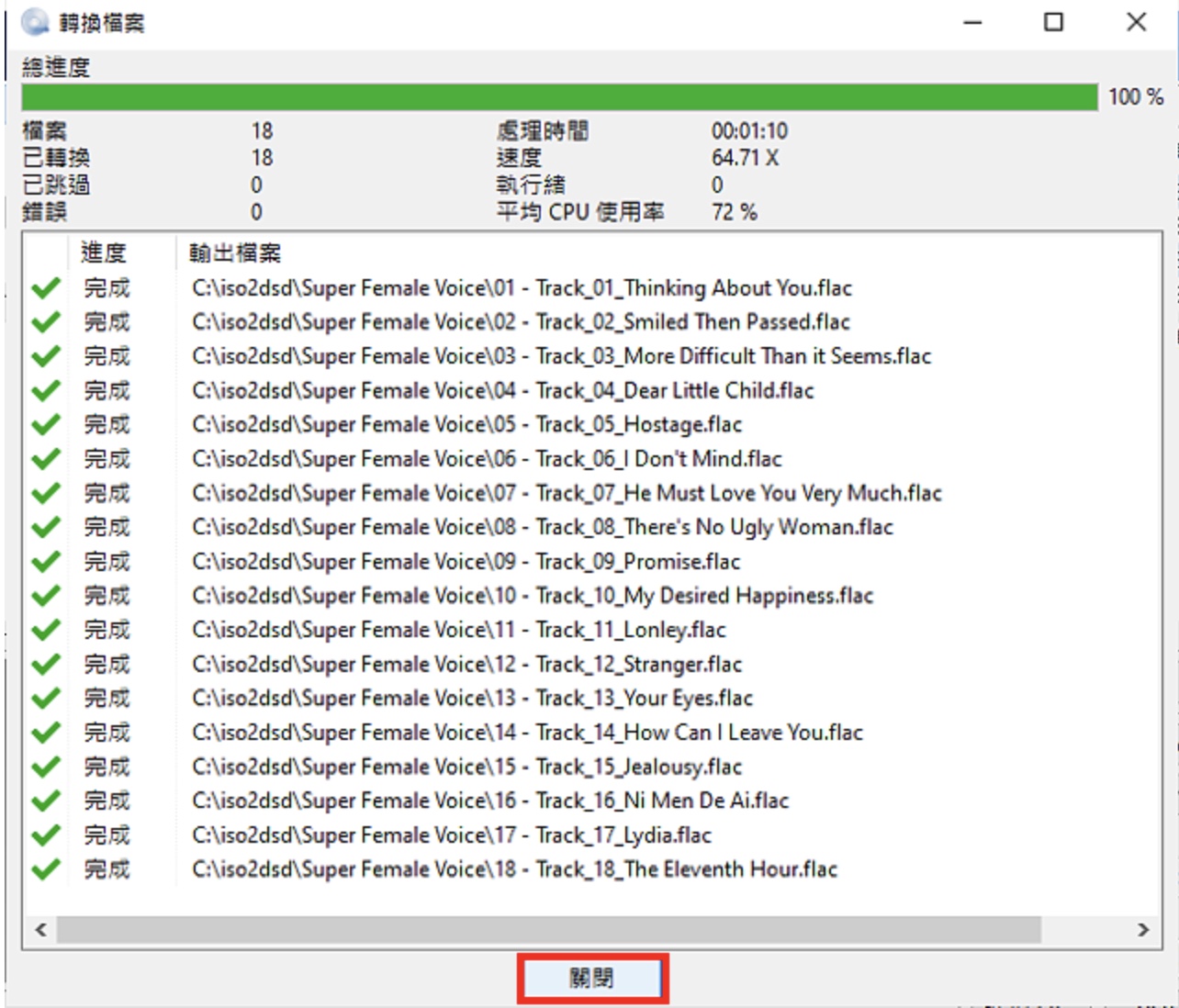Click the checkmark beside More Difficult Than it Seems
The height and width of the screenshot is (1008, 1179).
tap(46, 356)
